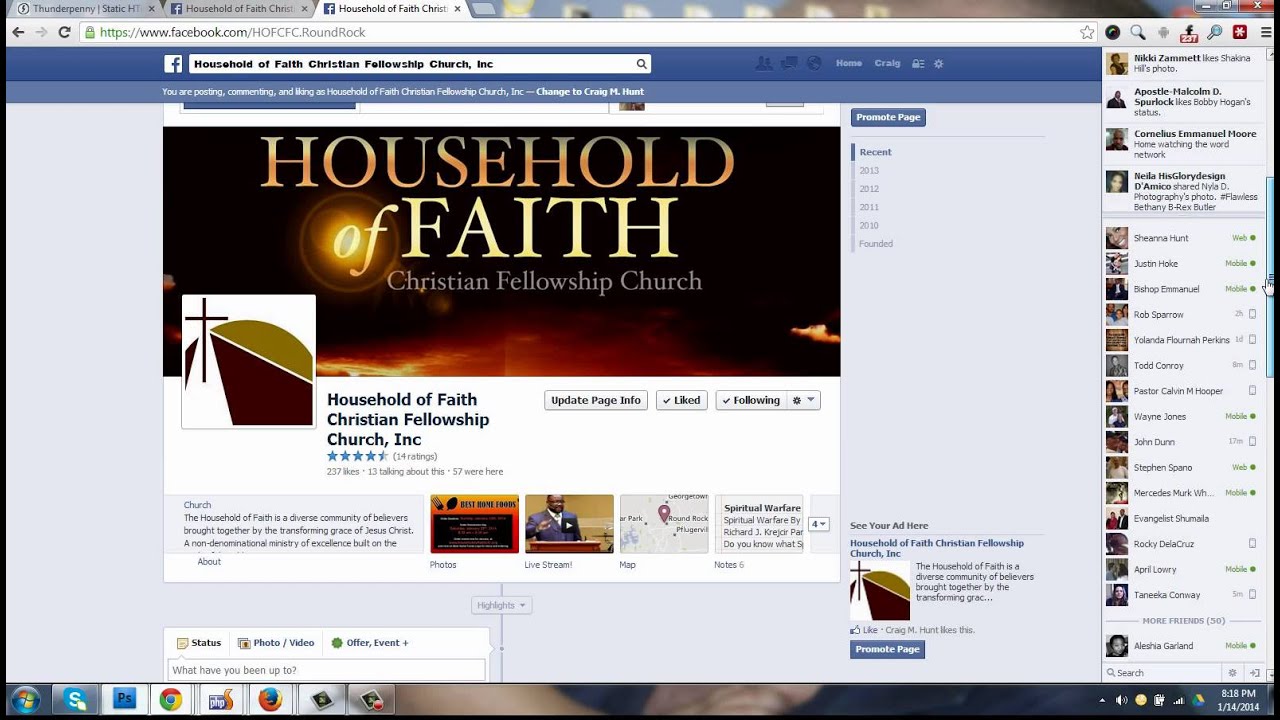Screen dimensions: 1280x720
Task: Click the Facebook logo icon
Action: pyautogui.click(x=173, y=64)
